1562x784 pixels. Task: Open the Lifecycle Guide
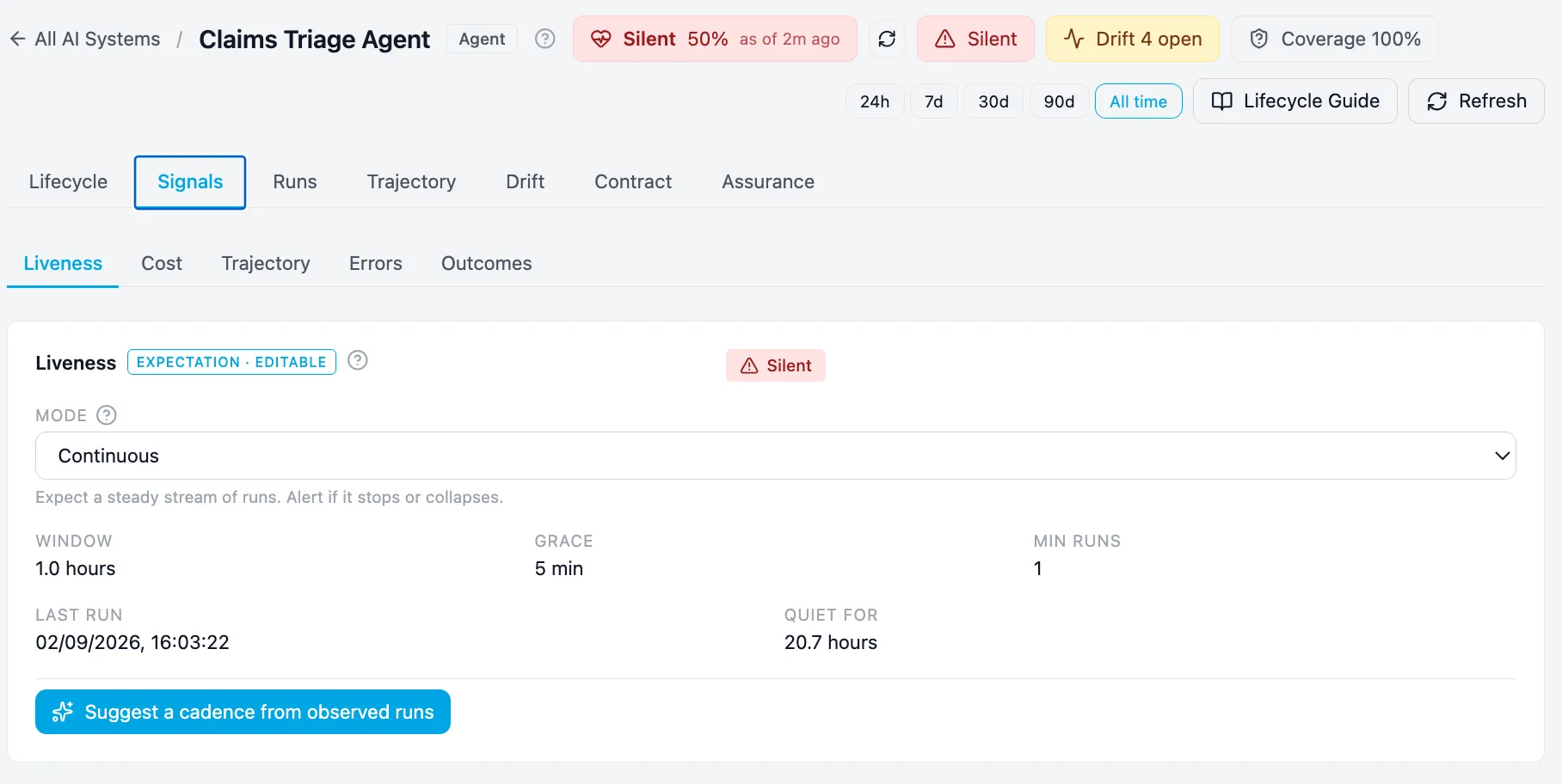point(1294,101)
